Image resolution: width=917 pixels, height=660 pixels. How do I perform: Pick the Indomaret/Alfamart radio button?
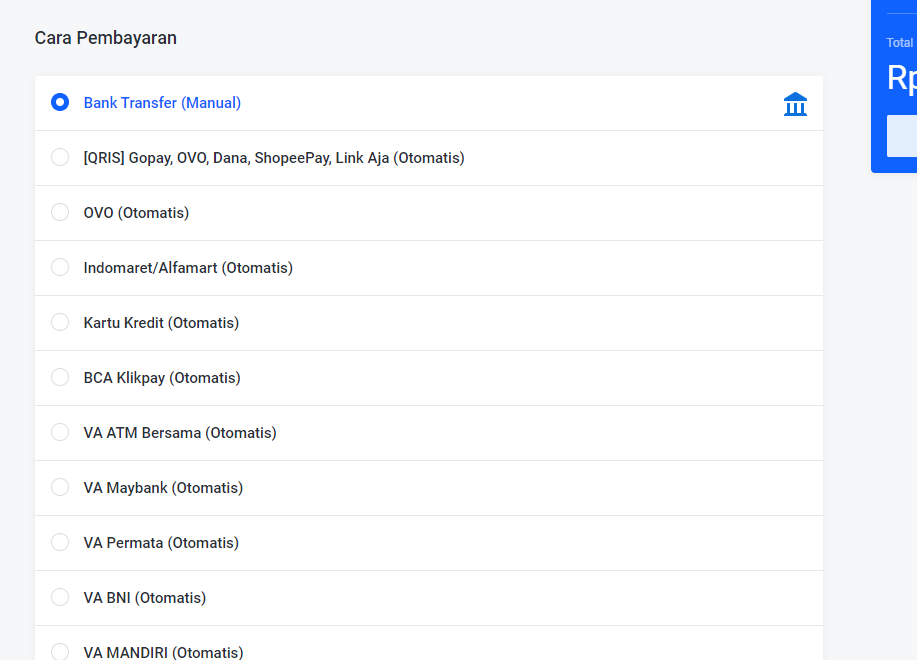pyautogui.click(x=60, y=267)
